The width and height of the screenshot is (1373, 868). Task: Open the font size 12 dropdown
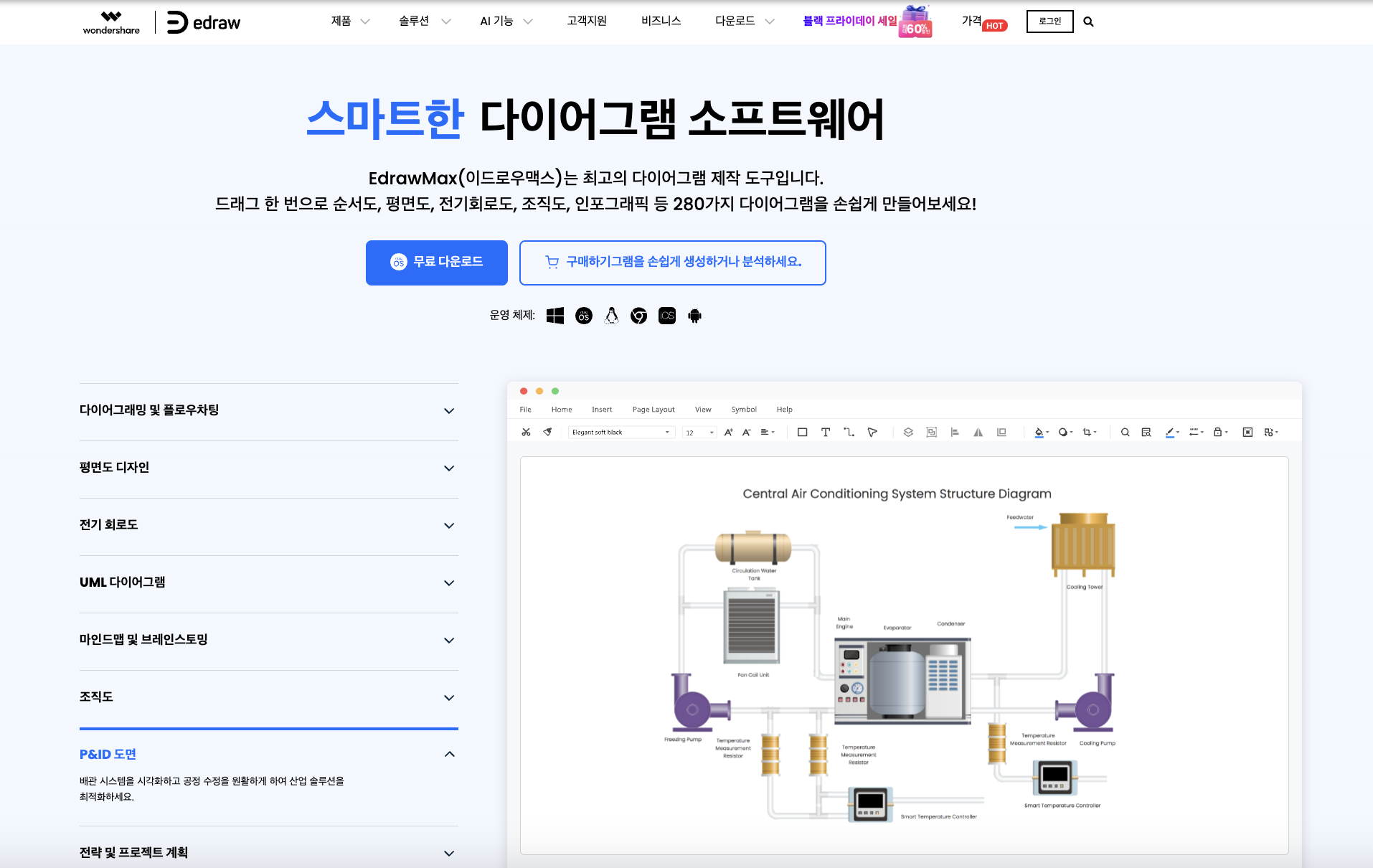pos(699,432)
